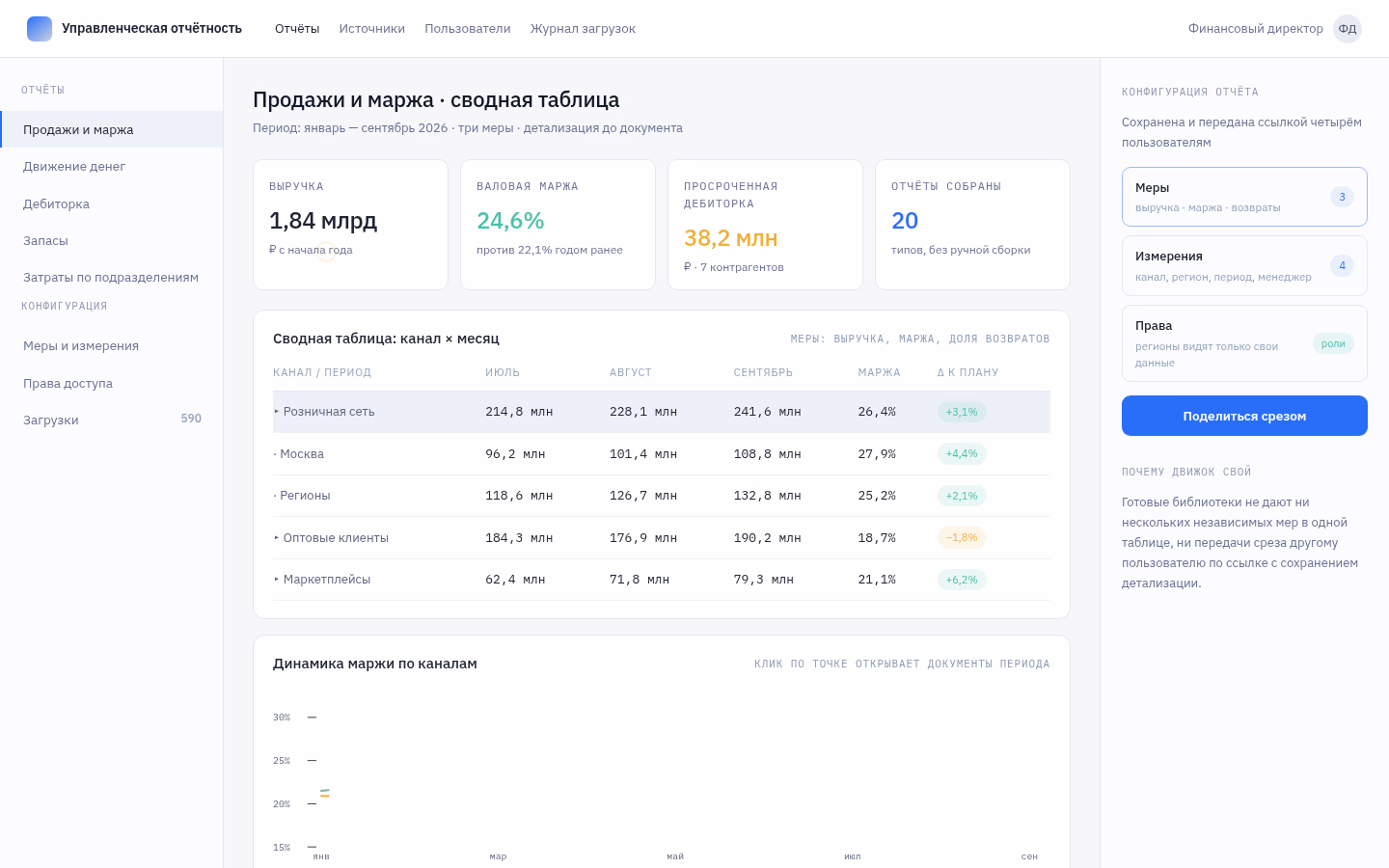Open Загрузки sidebar item

(x=112, y=420)
